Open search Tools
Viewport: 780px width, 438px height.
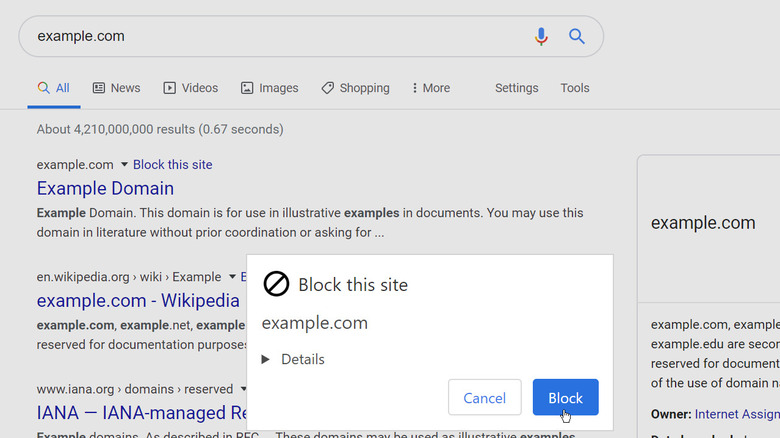pos(574,88)
